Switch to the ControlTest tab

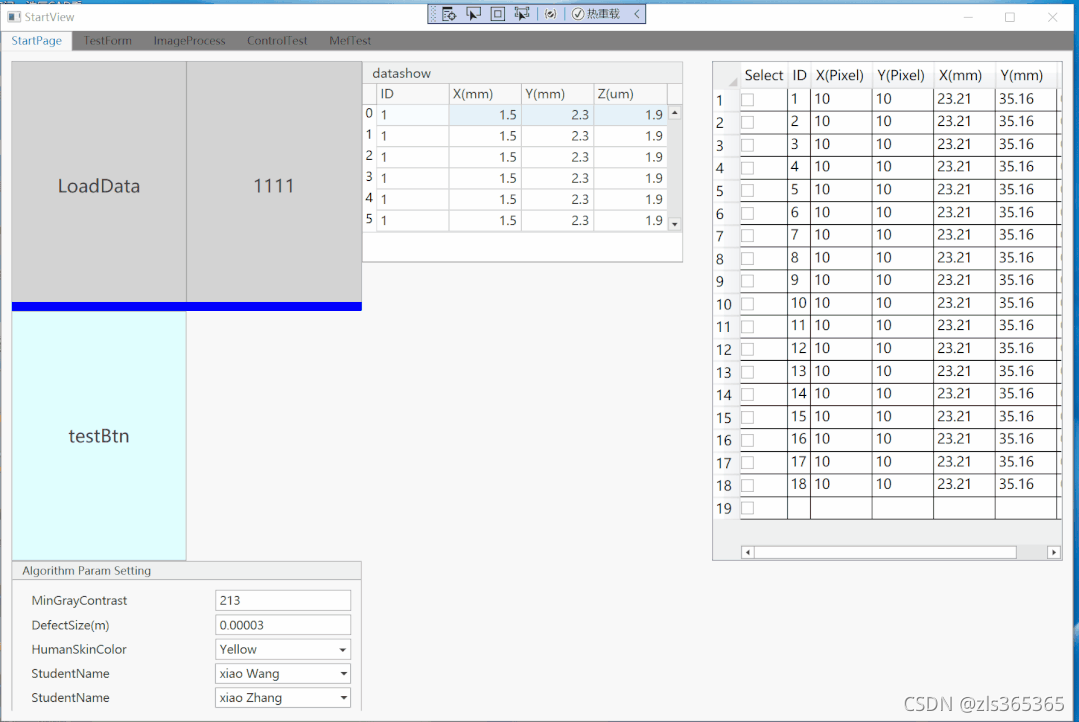[277, 41]
